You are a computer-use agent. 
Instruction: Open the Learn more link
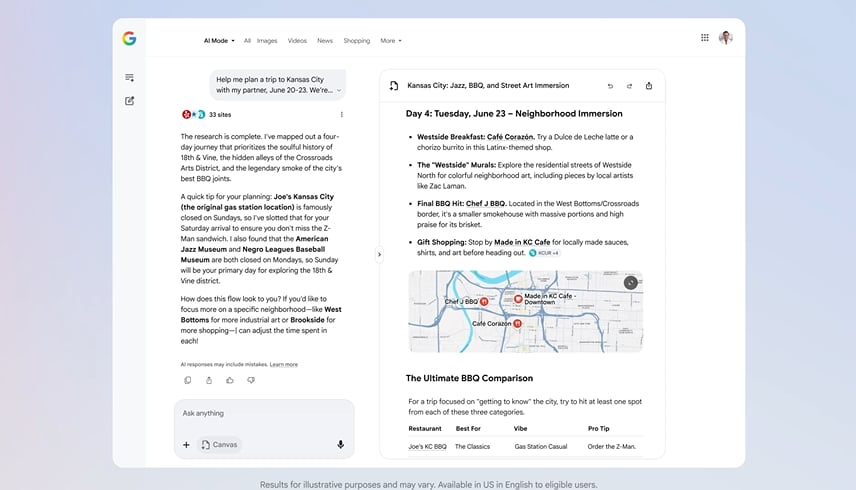coord(284,364)
